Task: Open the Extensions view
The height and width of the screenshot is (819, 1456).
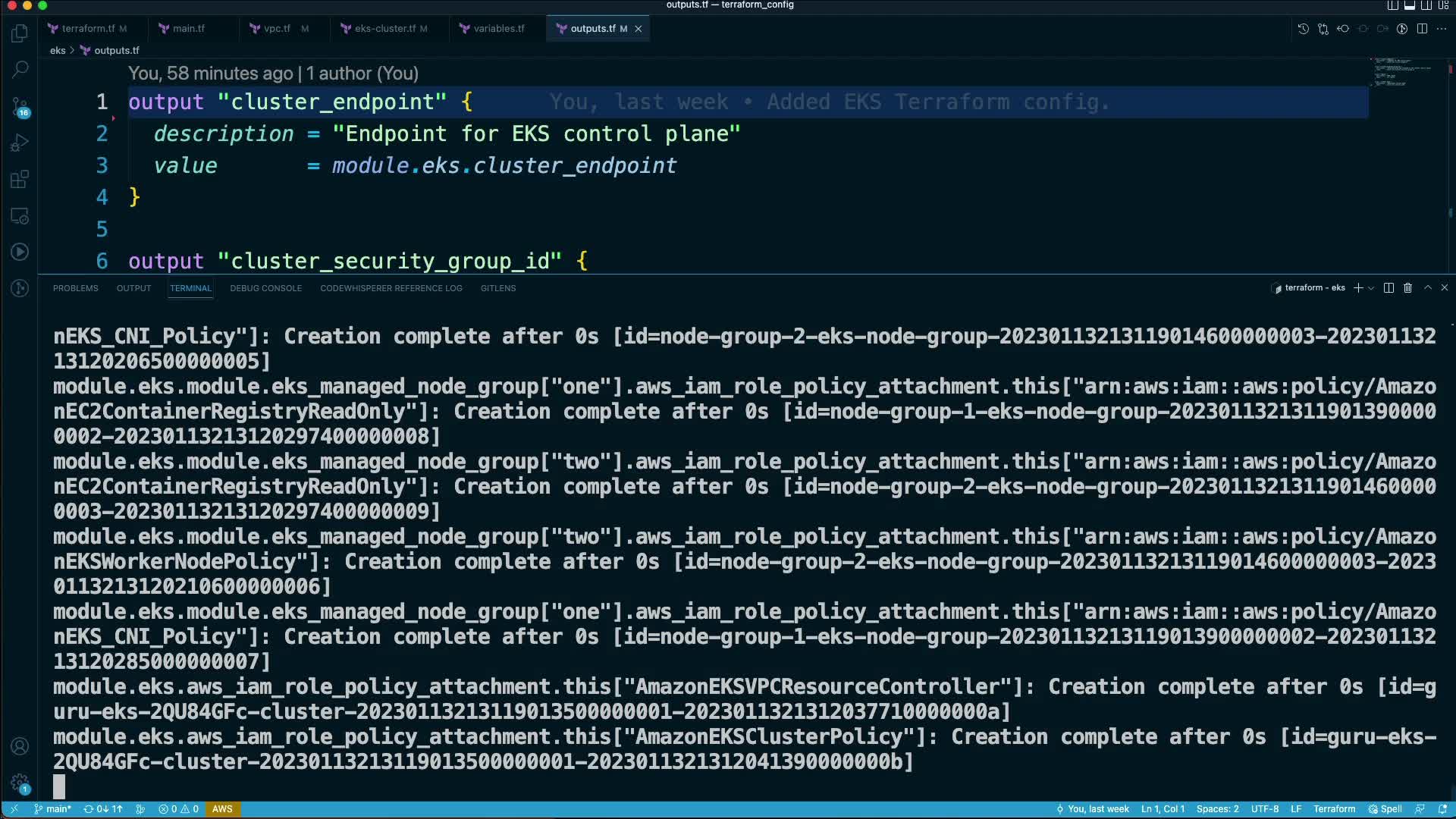Action: [x=20, y=180]
